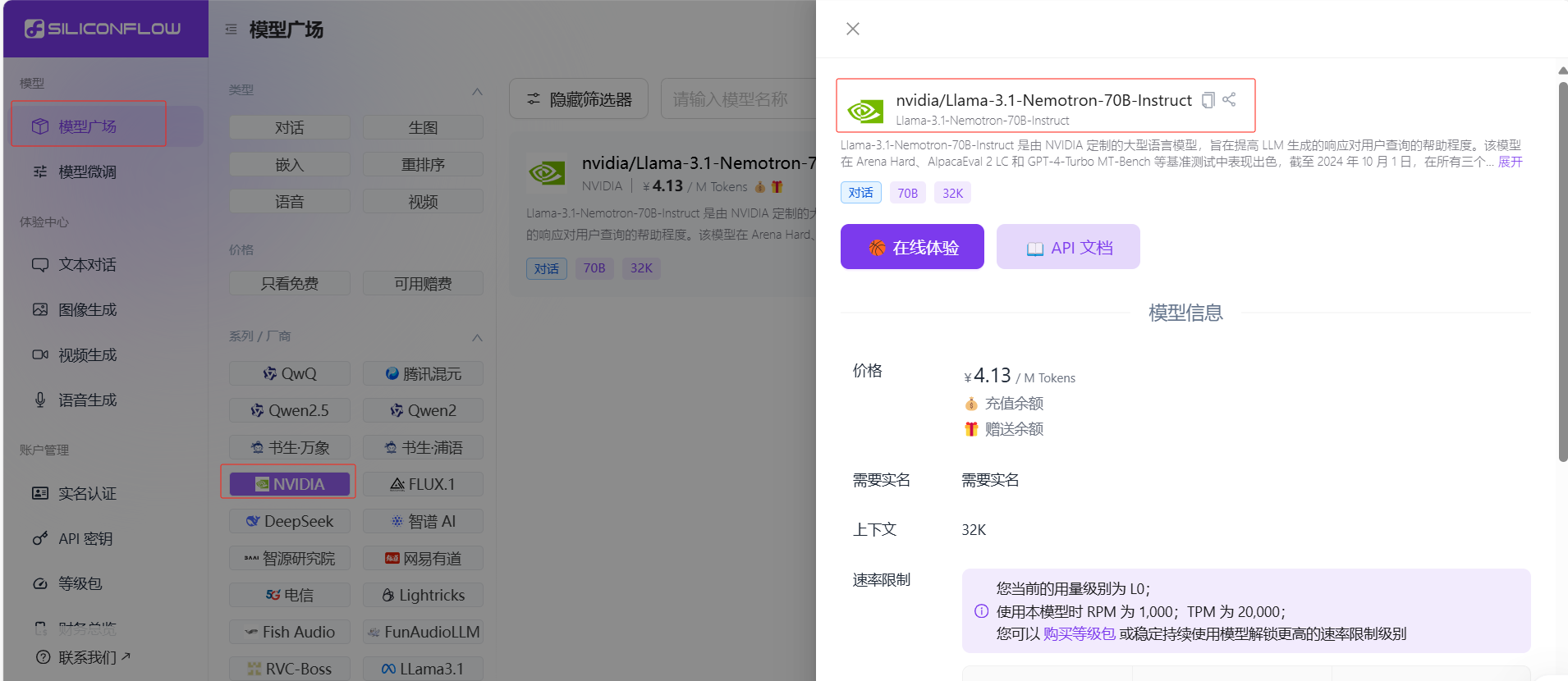Screen dimensions: 1568x681
Task: Select the 智谱 AI vendor filter
Action: pos(423,521)
